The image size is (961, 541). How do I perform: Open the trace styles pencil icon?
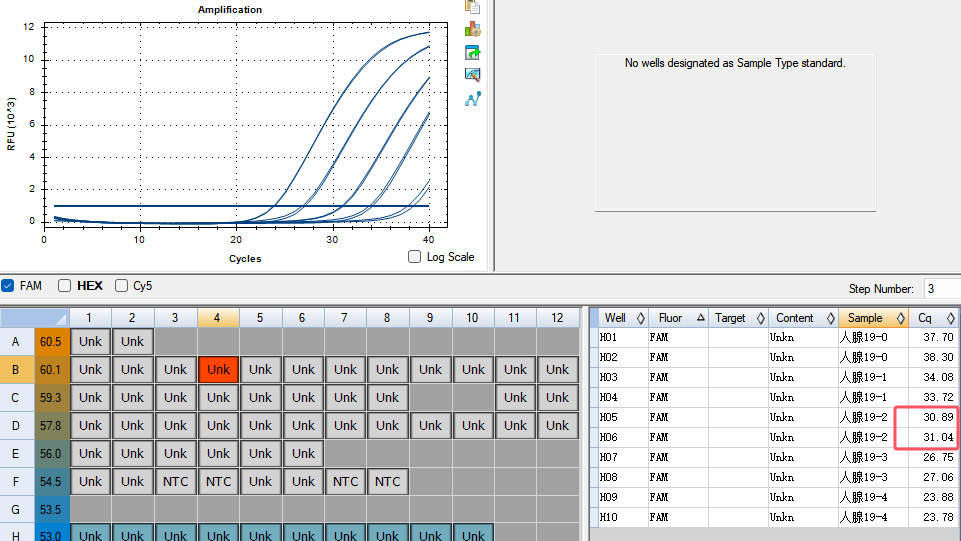[x=472, y=75]
